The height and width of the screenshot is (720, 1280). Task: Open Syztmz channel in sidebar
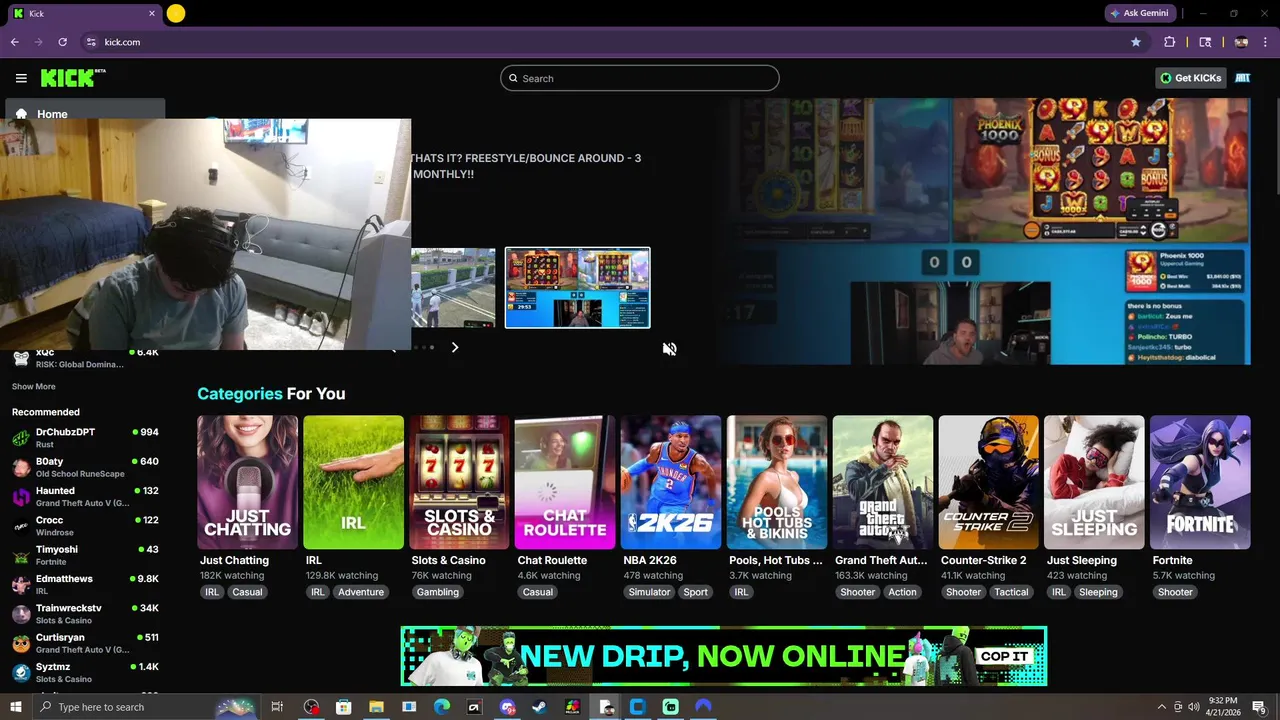(x=85, y=672)
